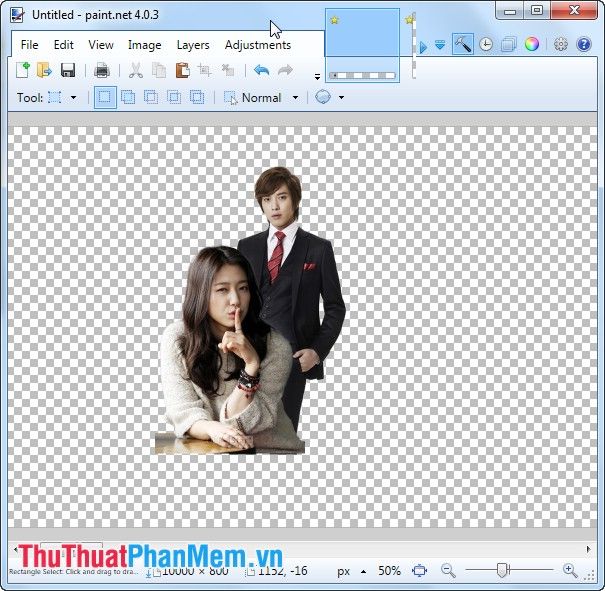Toggle the Layers window icon
Screen dimensions: 605x591
tap(509, 44)
